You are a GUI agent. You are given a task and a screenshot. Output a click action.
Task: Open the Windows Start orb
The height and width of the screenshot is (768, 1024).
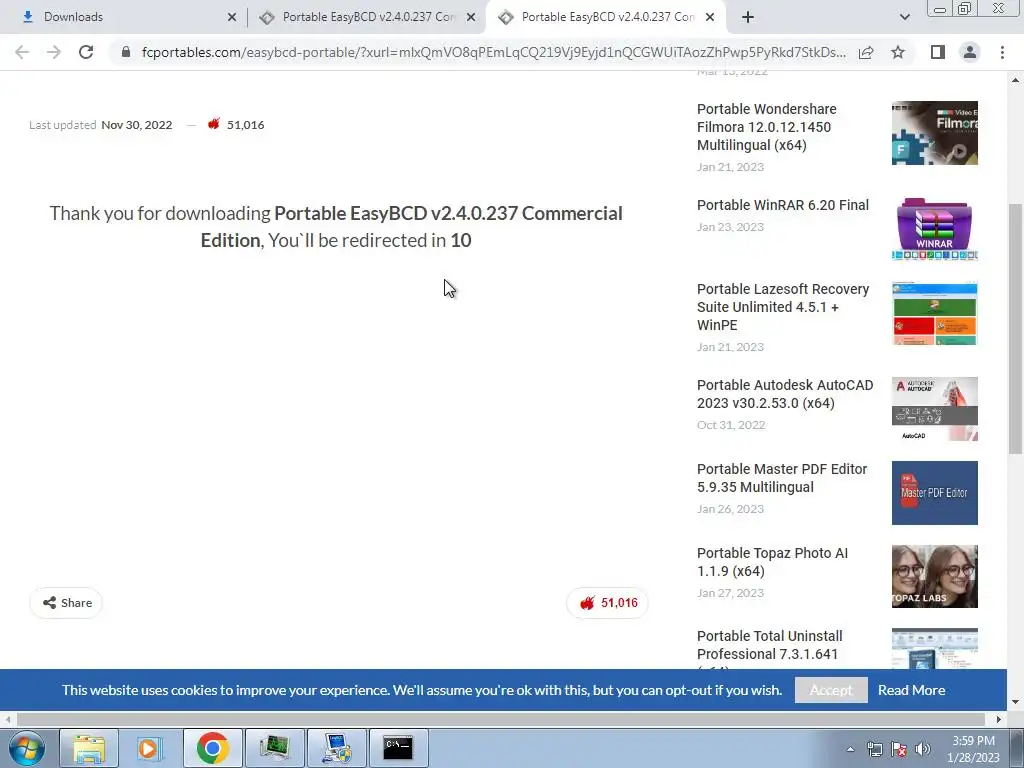click(x=26, y=748)
